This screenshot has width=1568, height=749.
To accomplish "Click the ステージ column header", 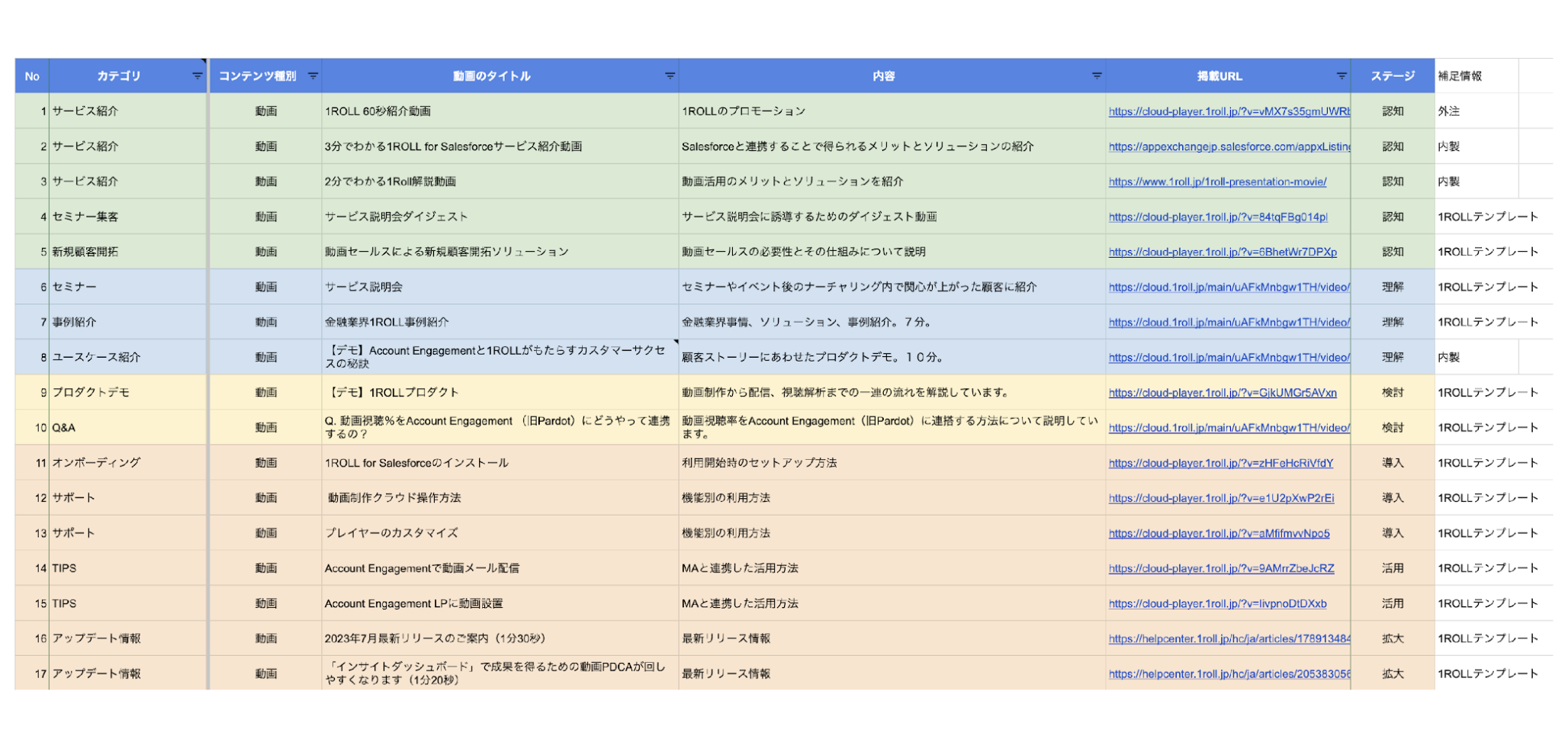I will (1392, 76).
